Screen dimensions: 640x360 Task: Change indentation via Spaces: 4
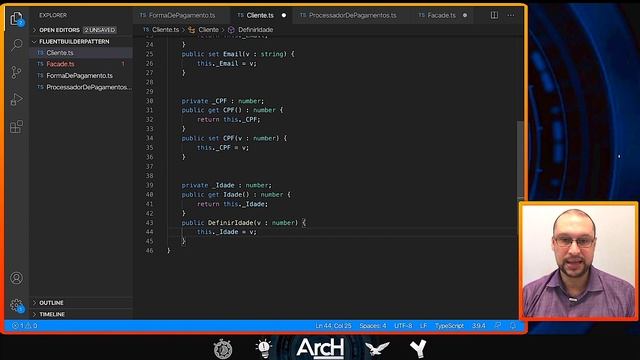pyautogui.click(x=373, y=326)
